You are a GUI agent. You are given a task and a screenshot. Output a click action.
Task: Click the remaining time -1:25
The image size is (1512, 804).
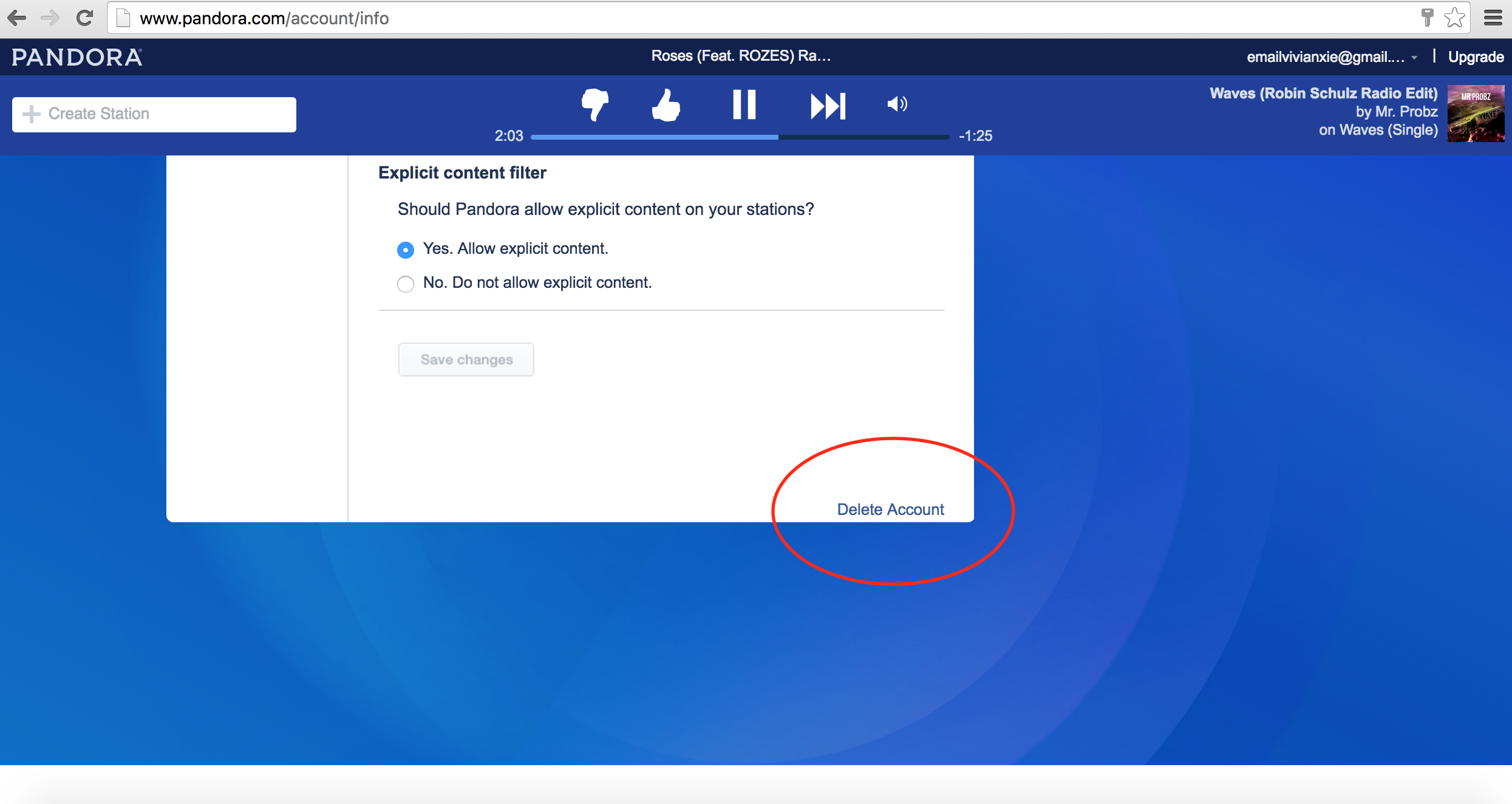(975, 136)
